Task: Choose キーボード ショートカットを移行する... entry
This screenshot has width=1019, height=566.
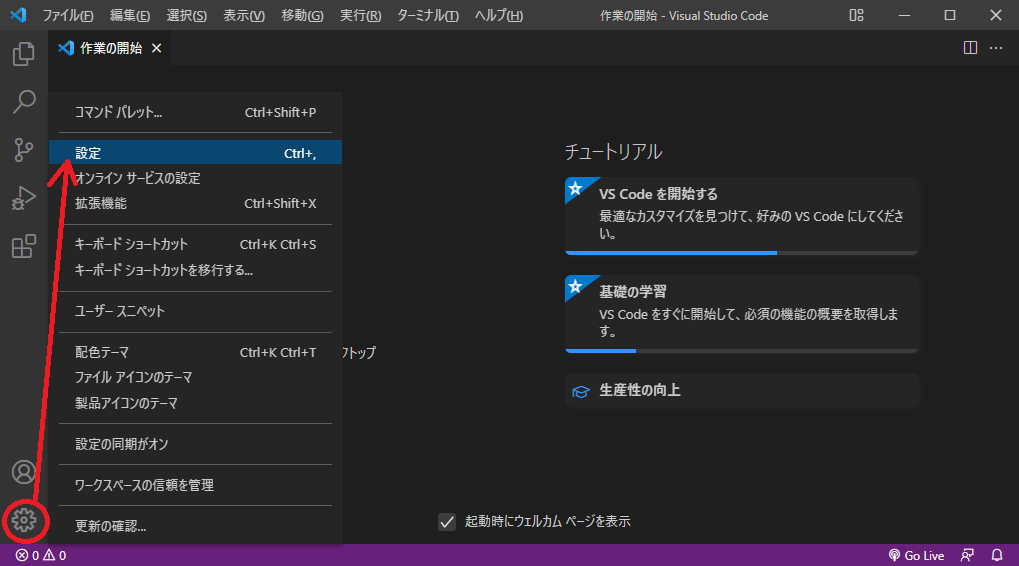Action: click(195, 270)
